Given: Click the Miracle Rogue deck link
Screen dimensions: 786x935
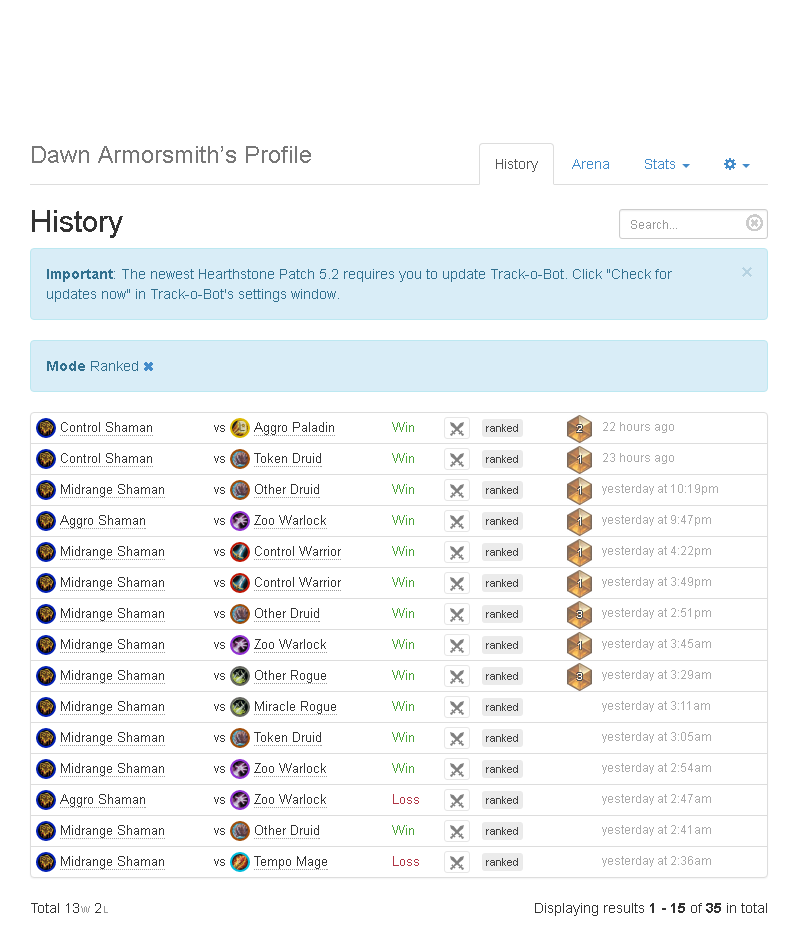Looking at the screenshot, I should click(295, 707).
